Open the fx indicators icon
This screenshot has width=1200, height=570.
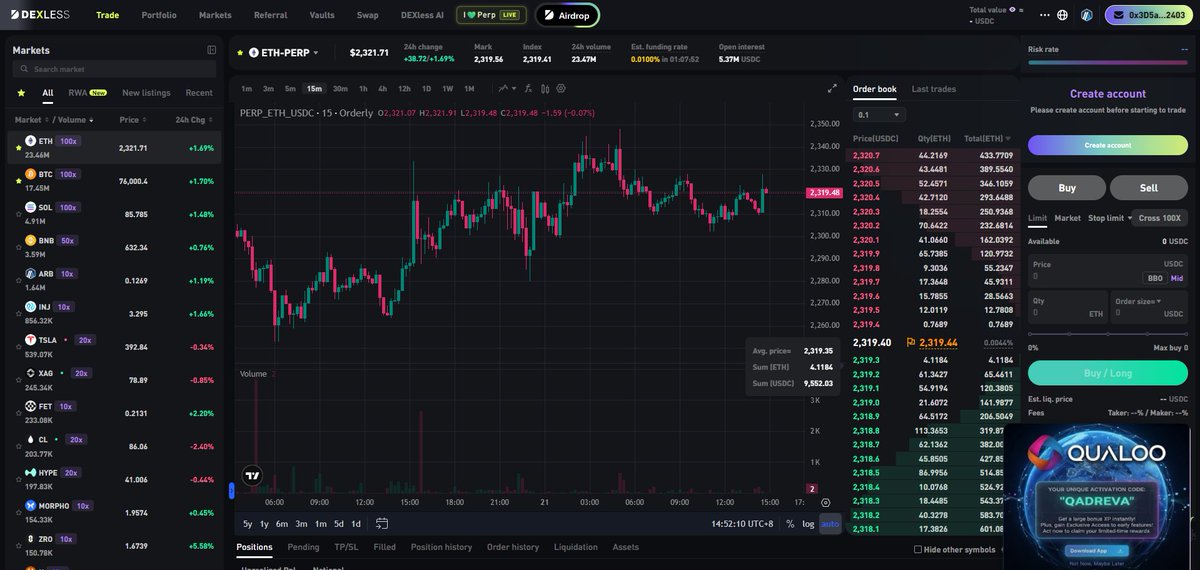click(x=530, y=88)
